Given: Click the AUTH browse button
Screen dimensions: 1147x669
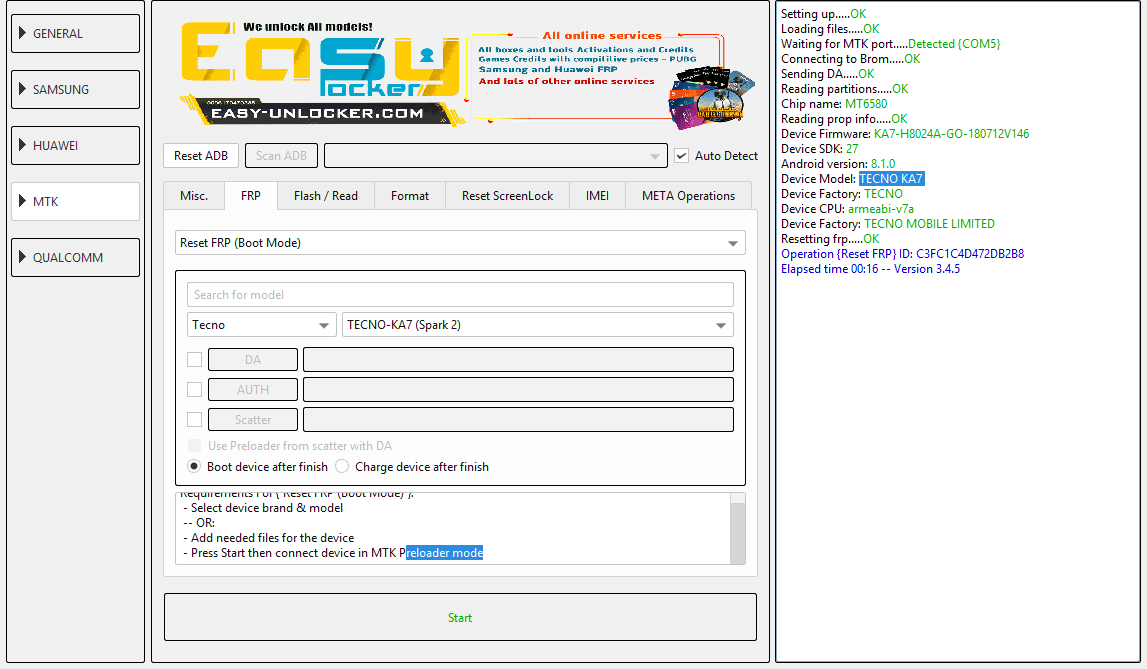Looking at the screenshot, I should (253, 390).
